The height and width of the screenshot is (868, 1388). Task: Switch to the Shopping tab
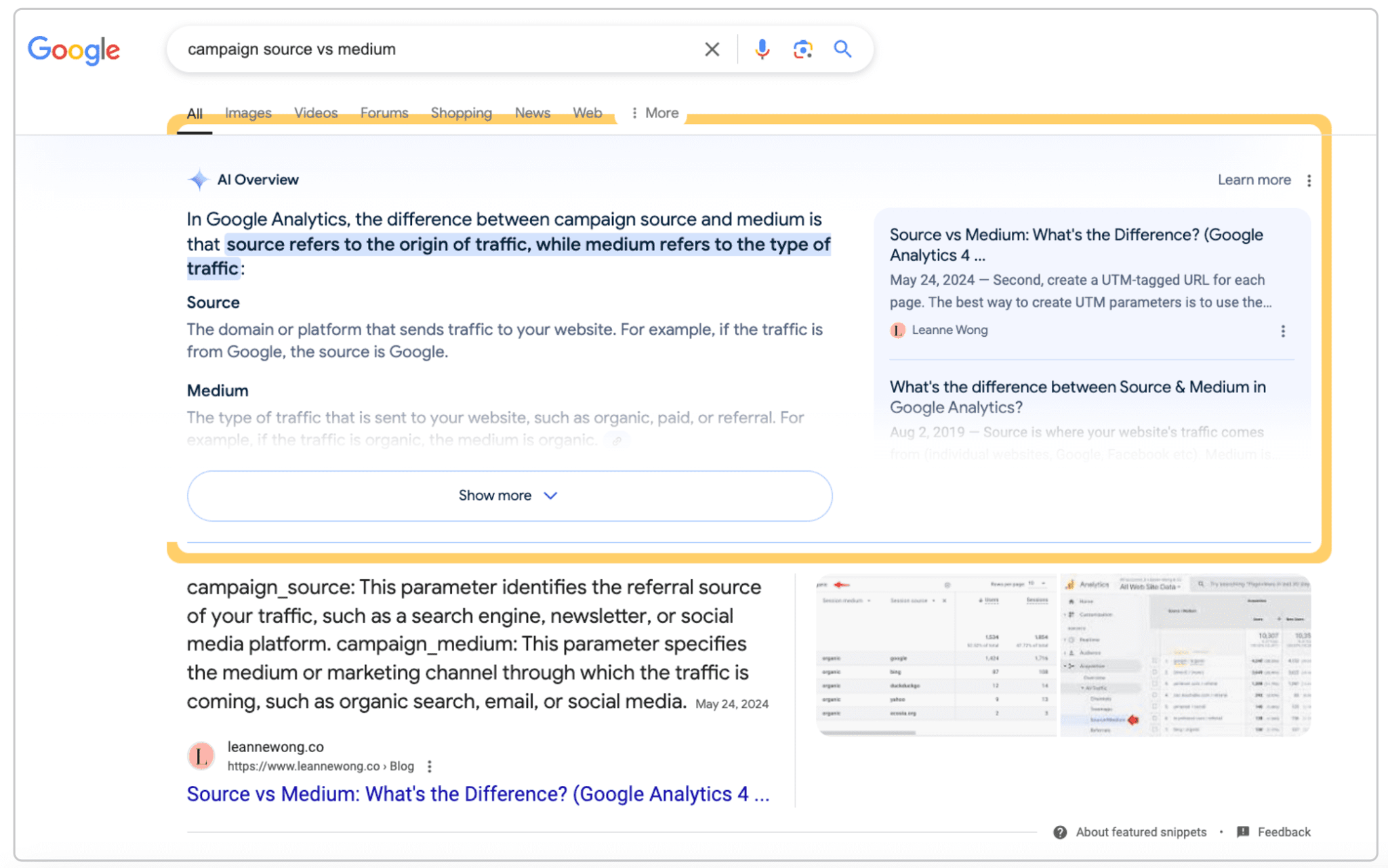[461, 112]
